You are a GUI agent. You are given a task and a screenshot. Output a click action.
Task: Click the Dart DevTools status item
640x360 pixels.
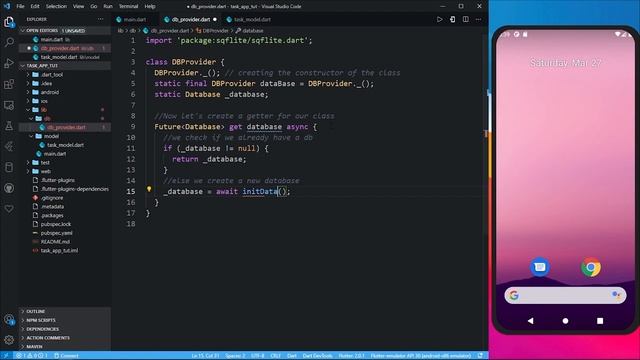coord(318,356)
